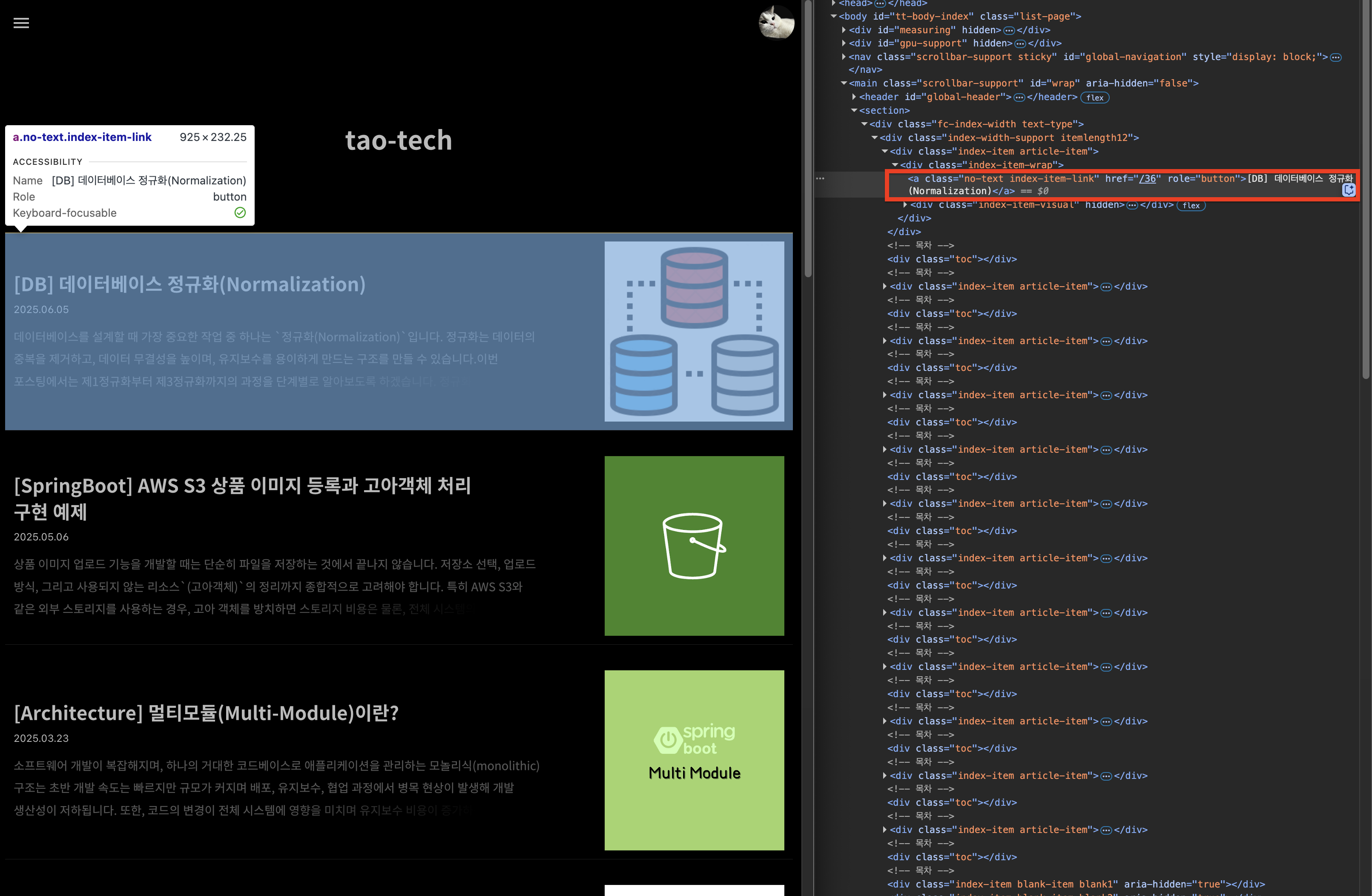This screenshot has height=896, width=1372.
Task: Click the tao-tech blog title
Action: pyautogui.click(x=398, y=140)
